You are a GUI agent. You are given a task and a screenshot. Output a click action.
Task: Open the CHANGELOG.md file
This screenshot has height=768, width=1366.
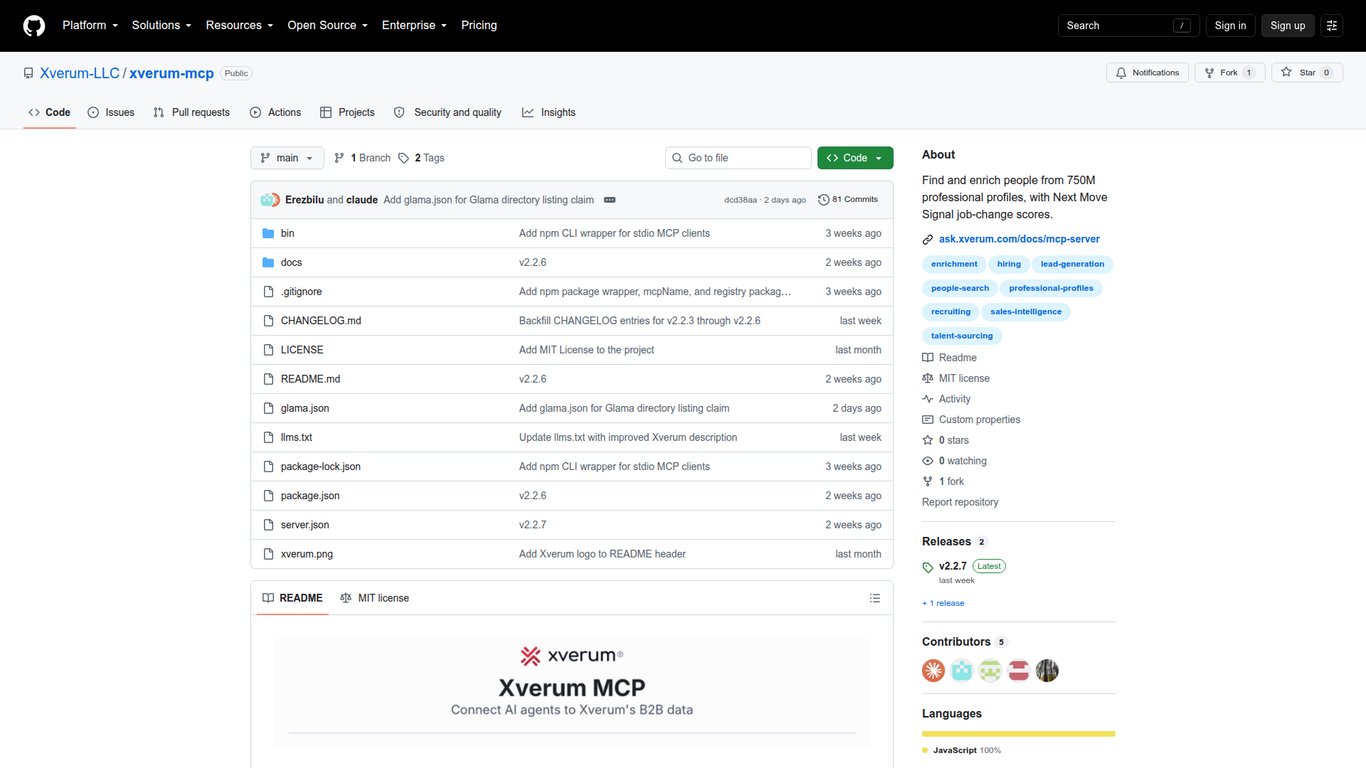(321, 321)
